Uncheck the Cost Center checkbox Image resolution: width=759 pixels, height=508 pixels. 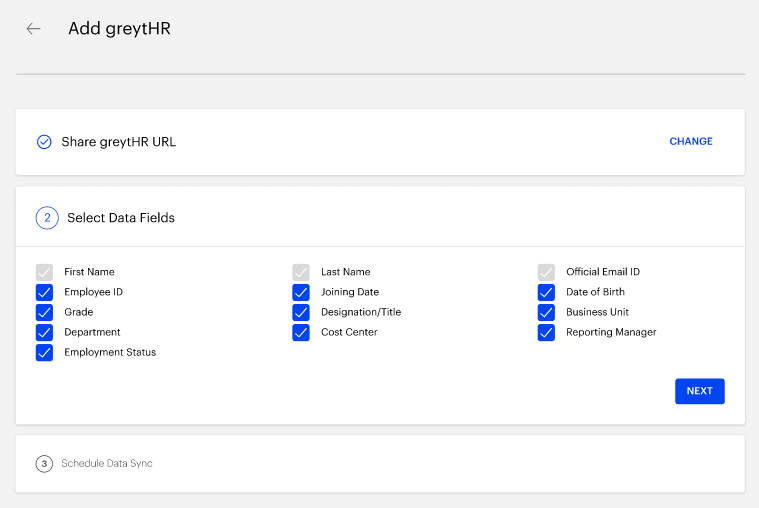(x=301, y=332)
